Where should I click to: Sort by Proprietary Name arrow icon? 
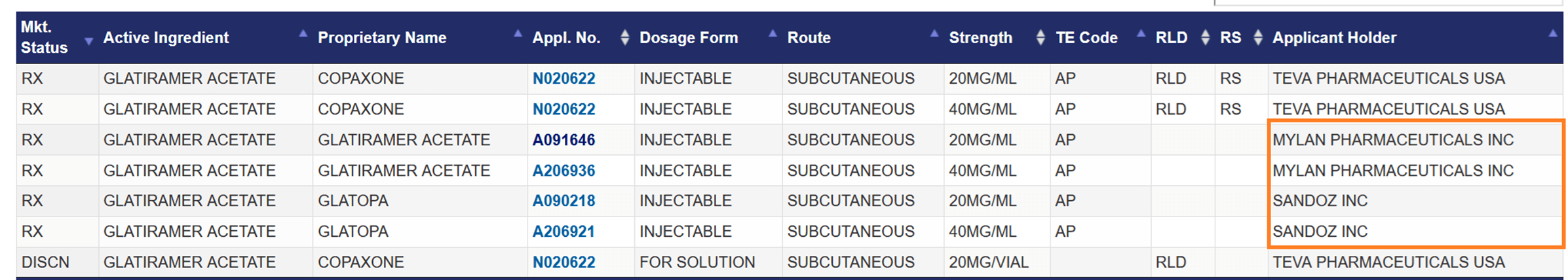tap(518, 33)
